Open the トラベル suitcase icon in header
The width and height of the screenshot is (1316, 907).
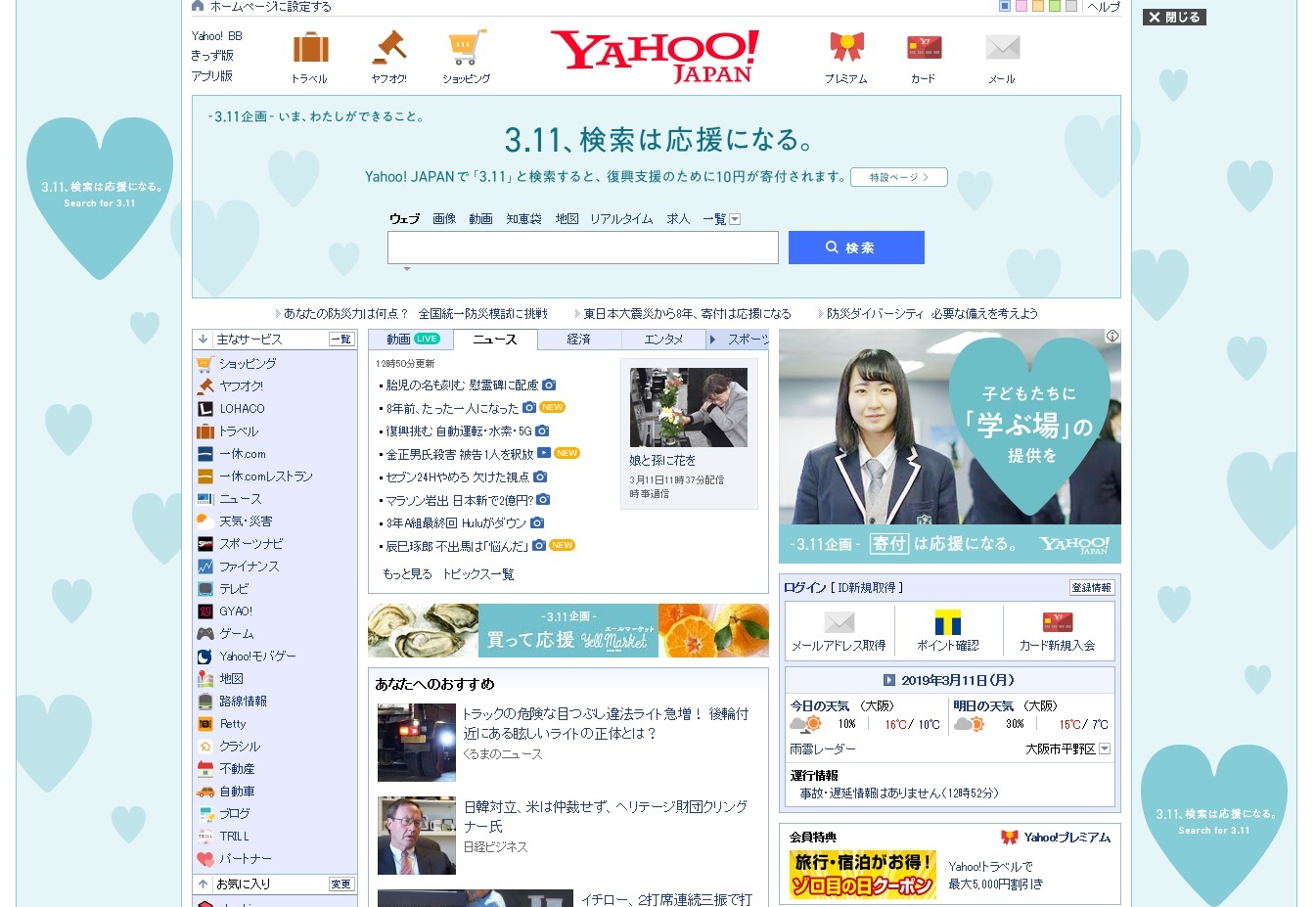(310, 47)
